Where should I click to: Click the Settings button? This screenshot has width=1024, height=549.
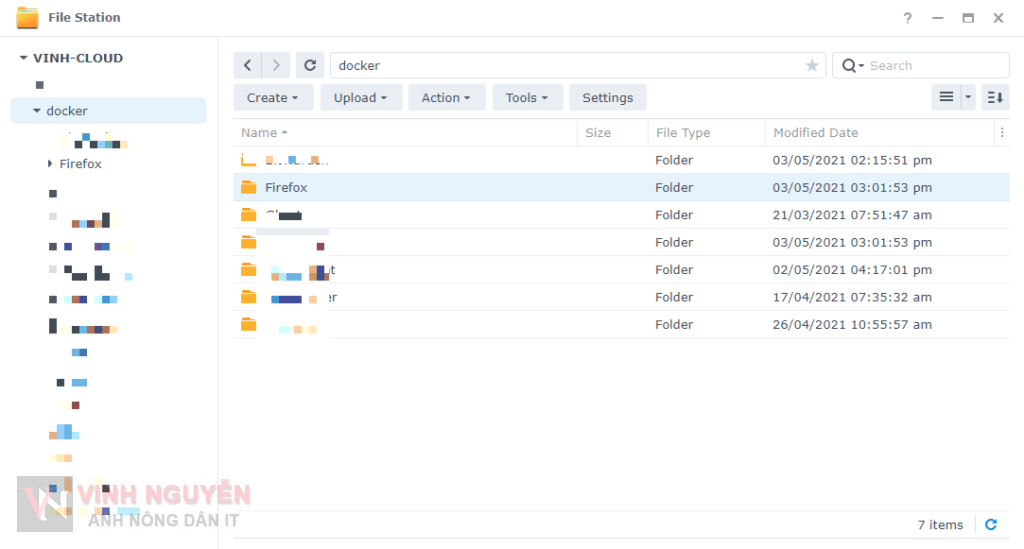coord(607,97)
